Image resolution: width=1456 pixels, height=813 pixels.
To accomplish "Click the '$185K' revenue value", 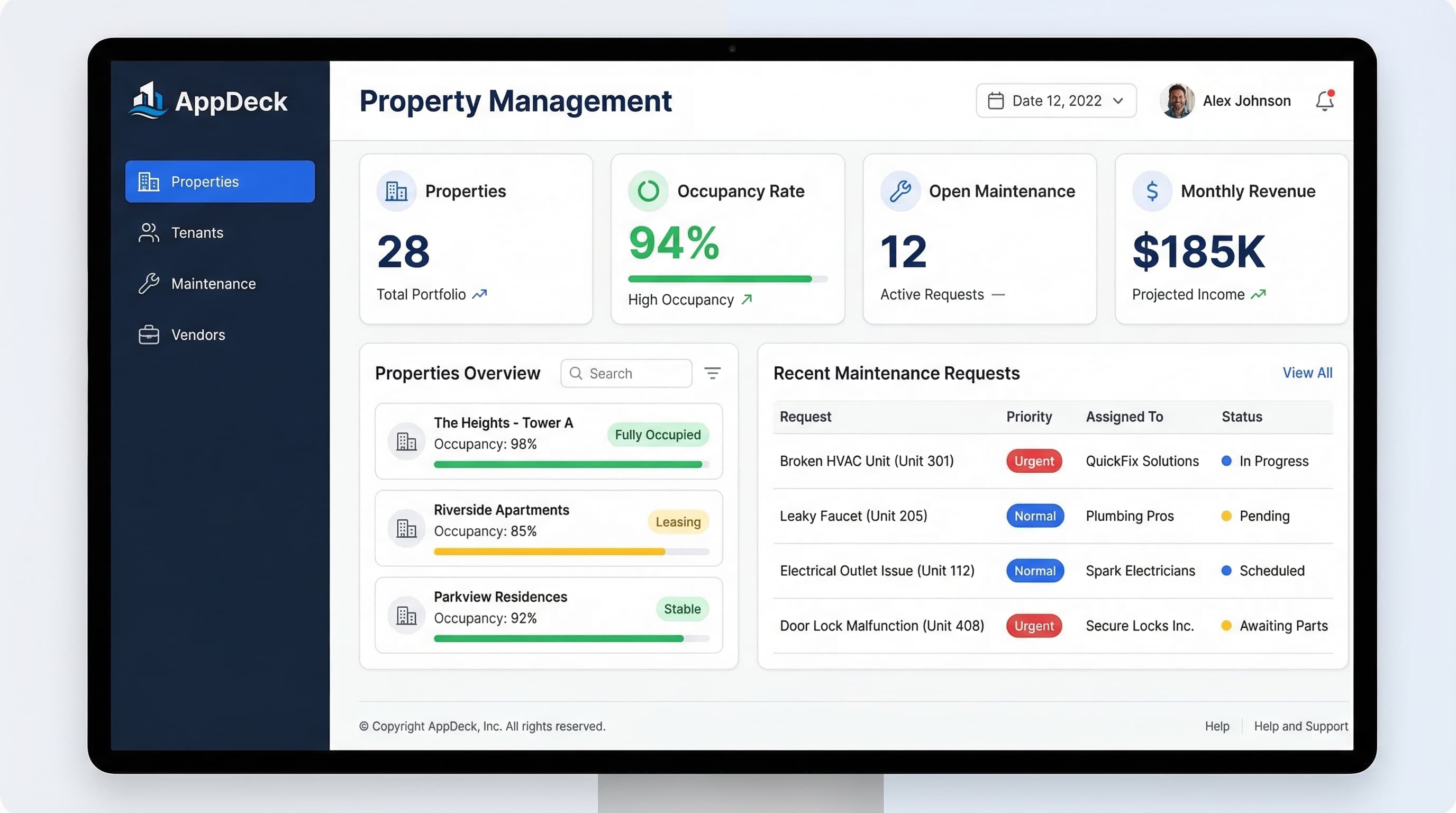I will pyautogui.click(x=1198, y=251).
